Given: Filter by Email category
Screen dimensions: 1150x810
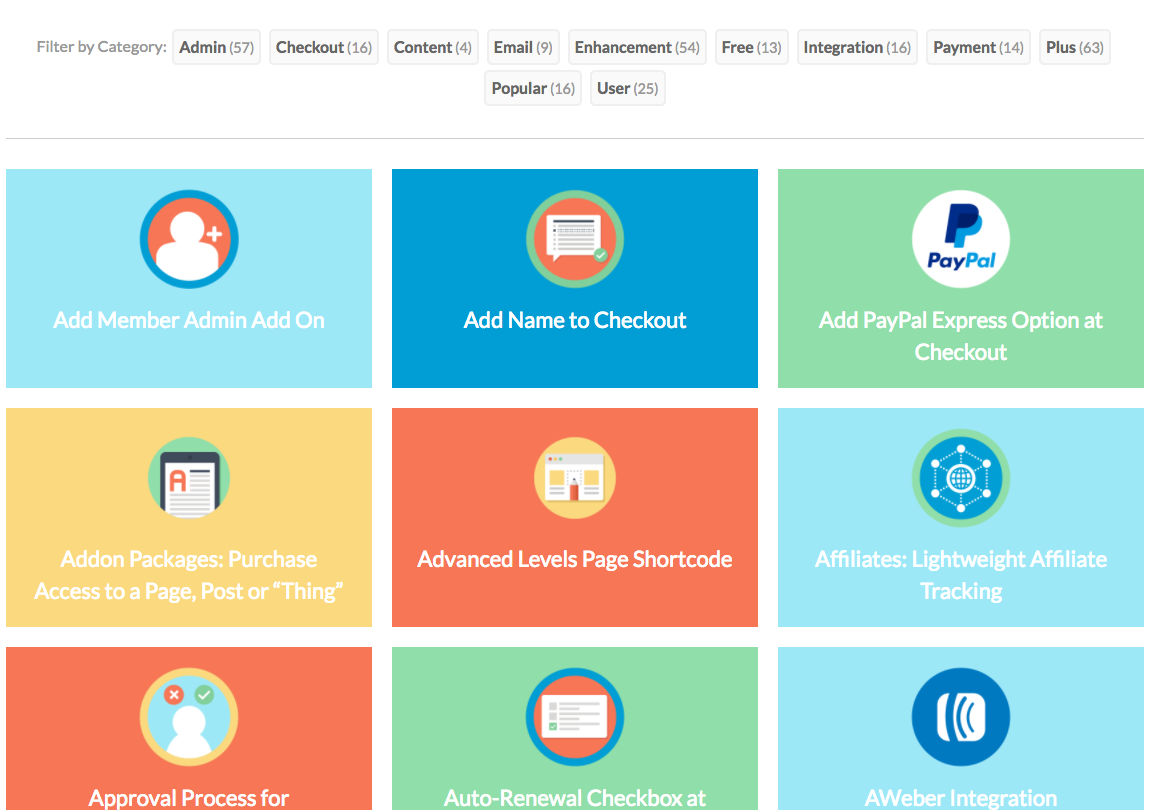Looking at the screenshot, I should 523,47.
